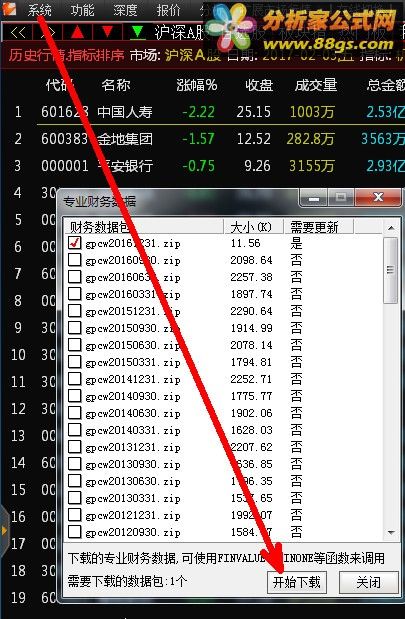Go back with the << toolbar arrow
The width and height of the screenshot is (405, 619).
(18, 32)
